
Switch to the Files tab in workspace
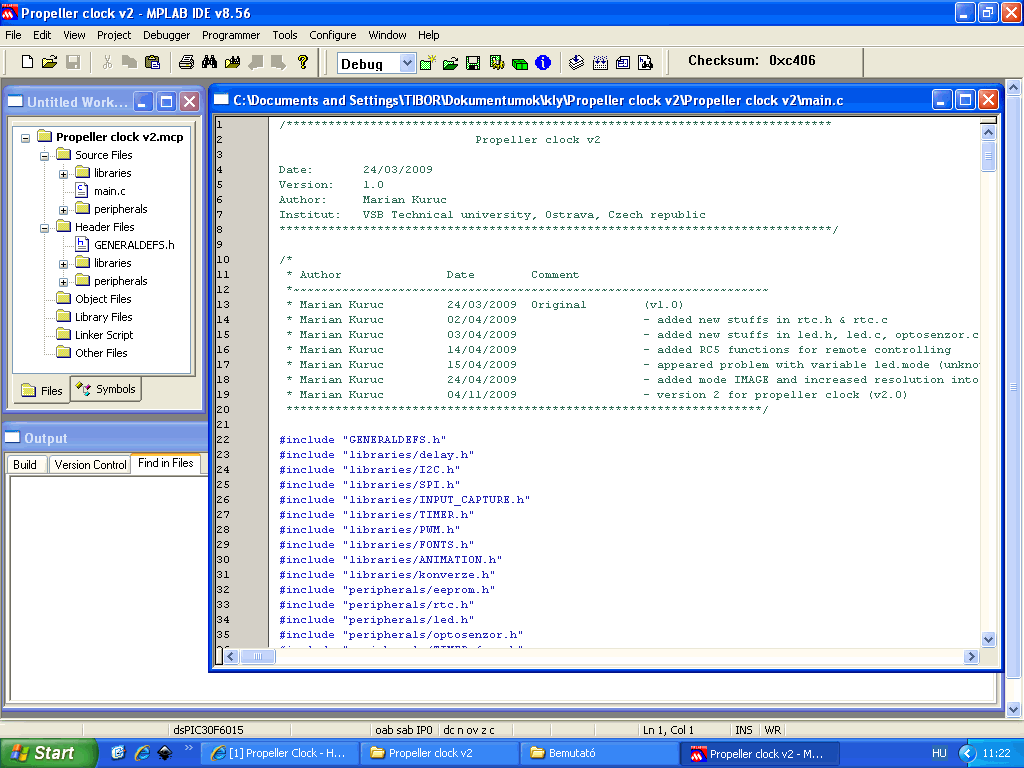pyautogui.click(x=42, y=391)
